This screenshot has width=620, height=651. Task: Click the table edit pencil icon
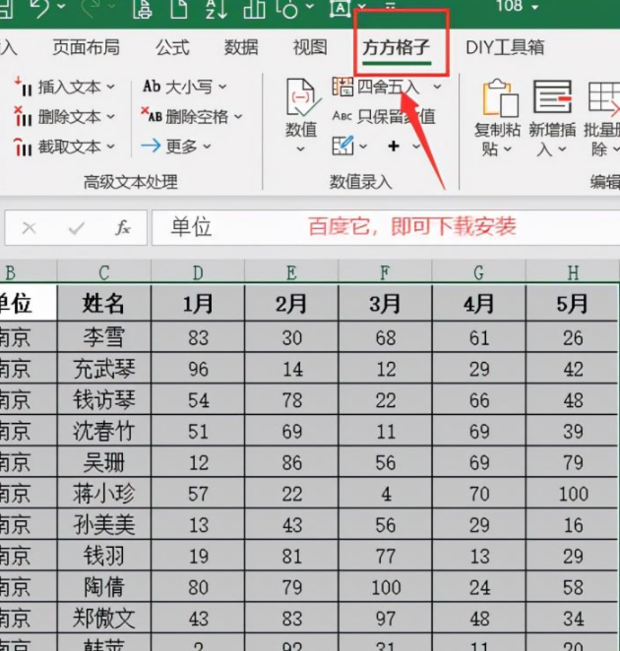(x=343, y=145)
